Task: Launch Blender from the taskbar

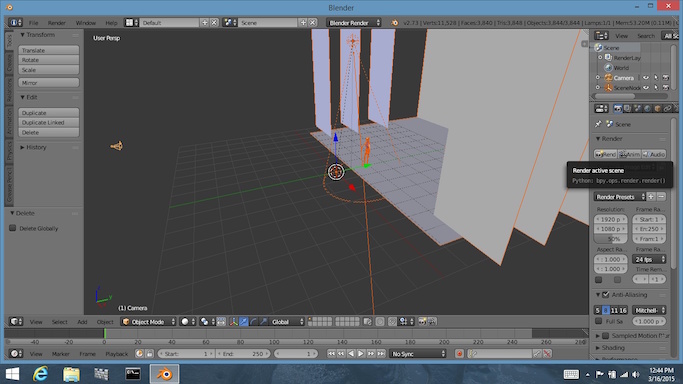Action: point(164,374)
